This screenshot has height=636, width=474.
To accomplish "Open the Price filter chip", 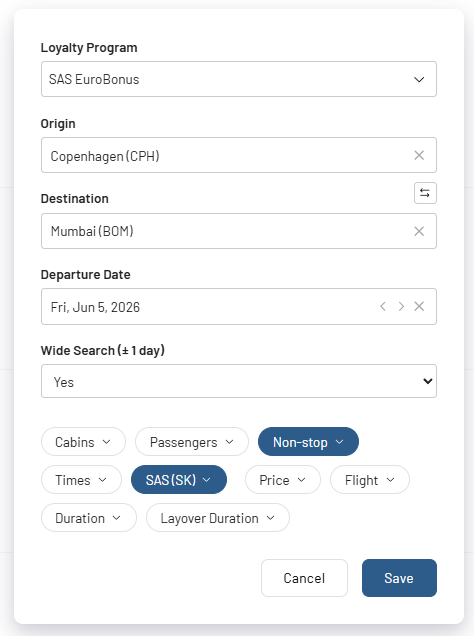I will (x=283, y=480).
